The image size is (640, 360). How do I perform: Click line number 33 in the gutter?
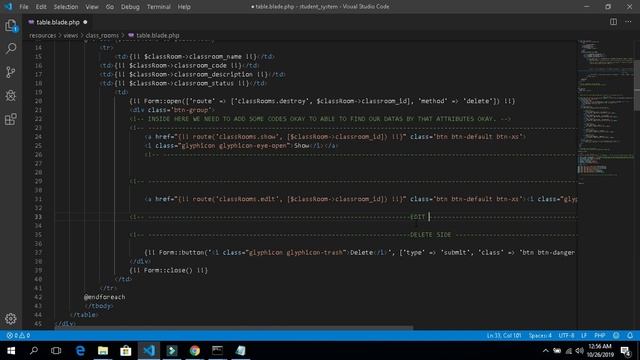(38, 217)
